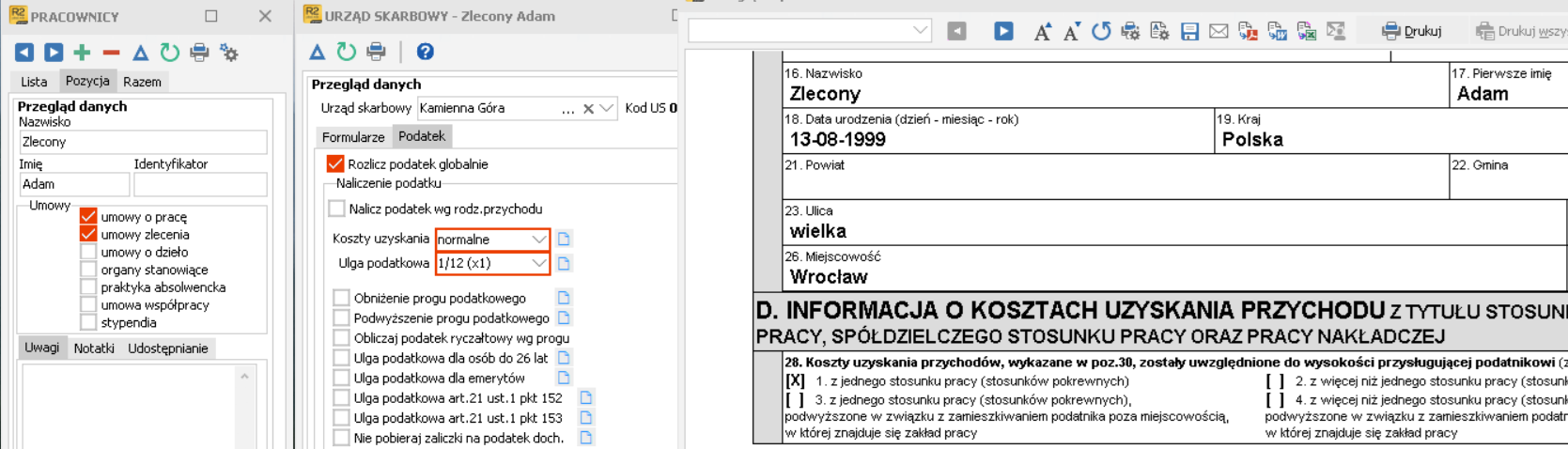
Task: Open help via the blue question mark icon
Action: coord(425,52)
